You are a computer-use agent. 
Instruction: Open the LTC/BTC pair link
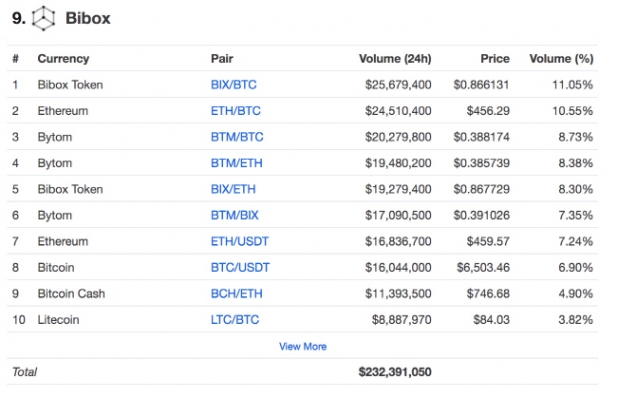(235, 319)
